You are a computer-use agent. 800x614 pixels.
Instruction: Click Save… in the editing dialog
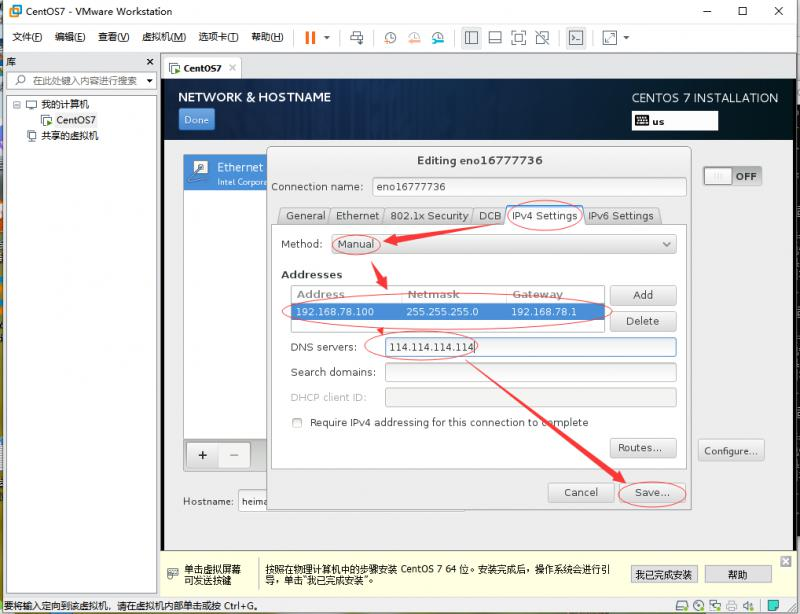click(x=652, y=493)
